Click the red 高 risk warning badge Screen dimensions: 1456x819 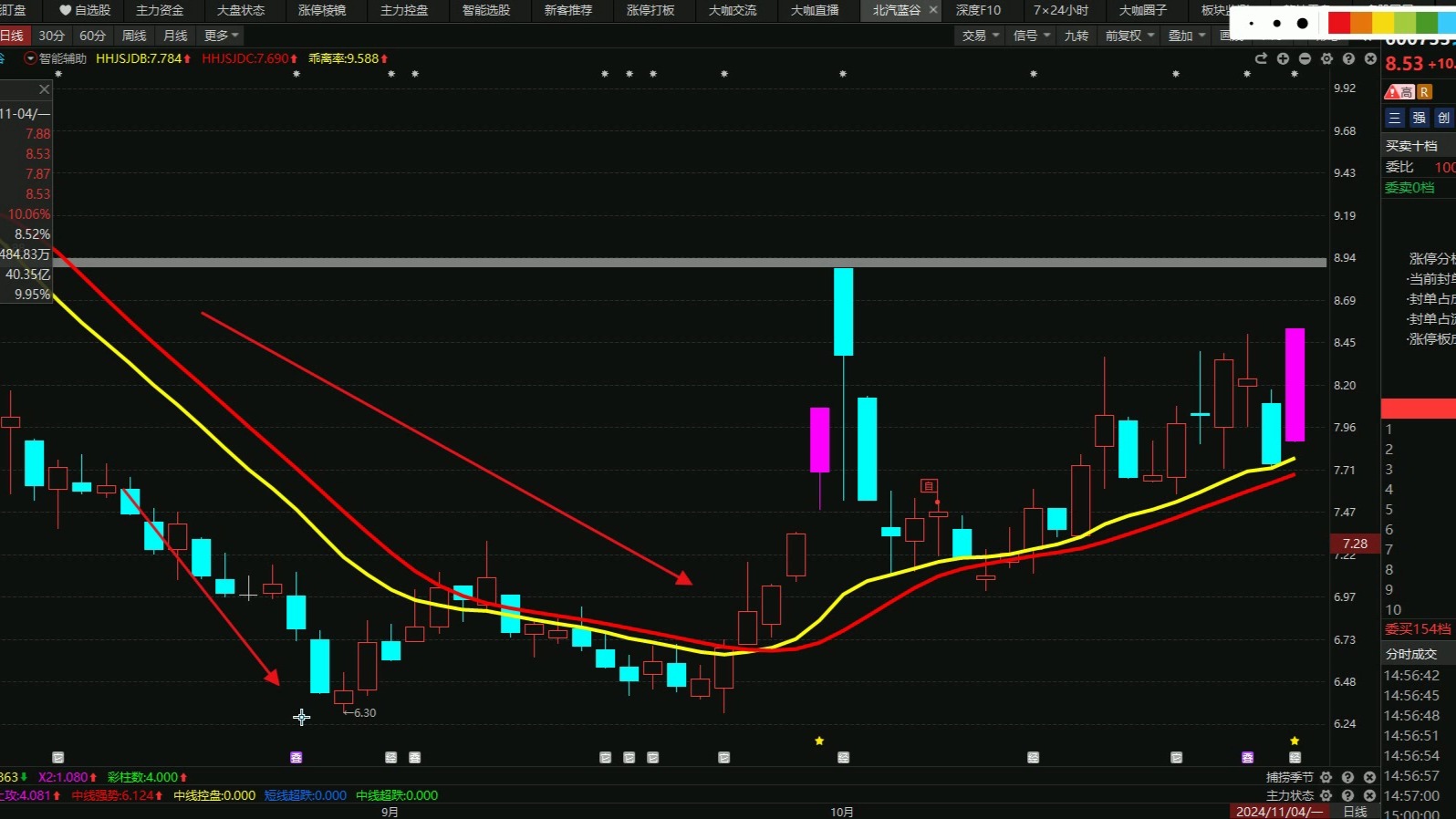(x=1399, y=92)
